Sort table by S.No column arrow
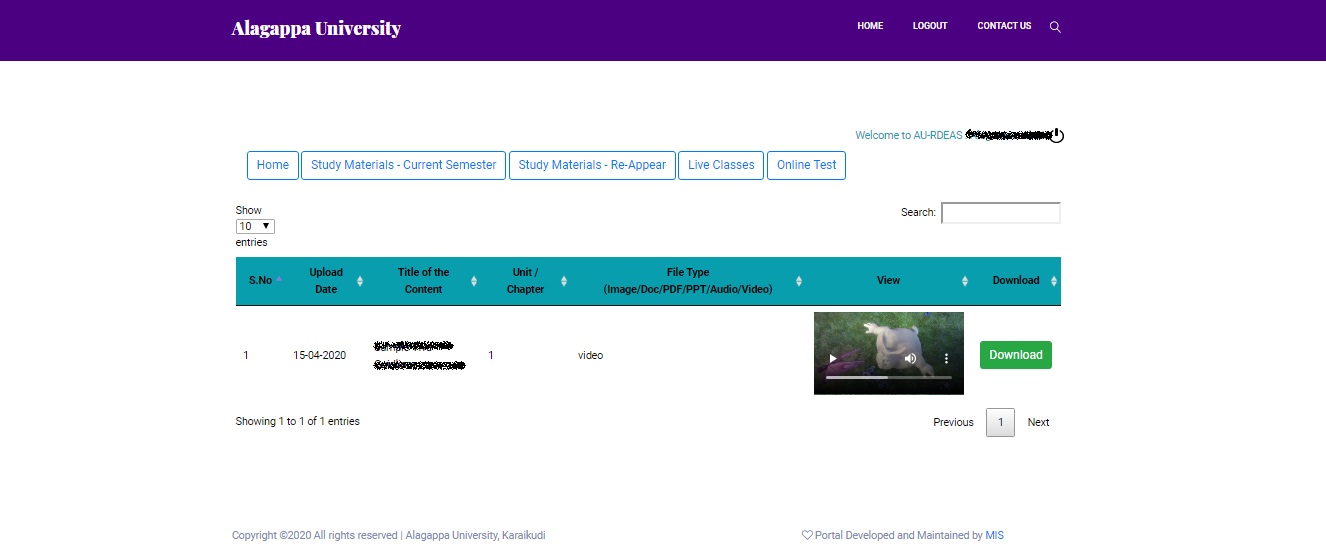1326x552 pixels. click(279, 280)
